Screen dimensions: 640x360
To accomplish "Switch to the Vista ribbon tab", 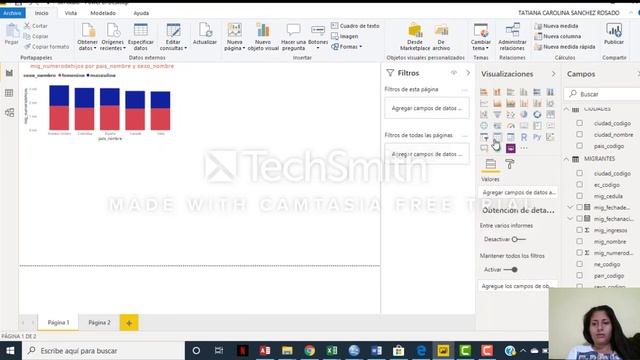I will [70, 13].
